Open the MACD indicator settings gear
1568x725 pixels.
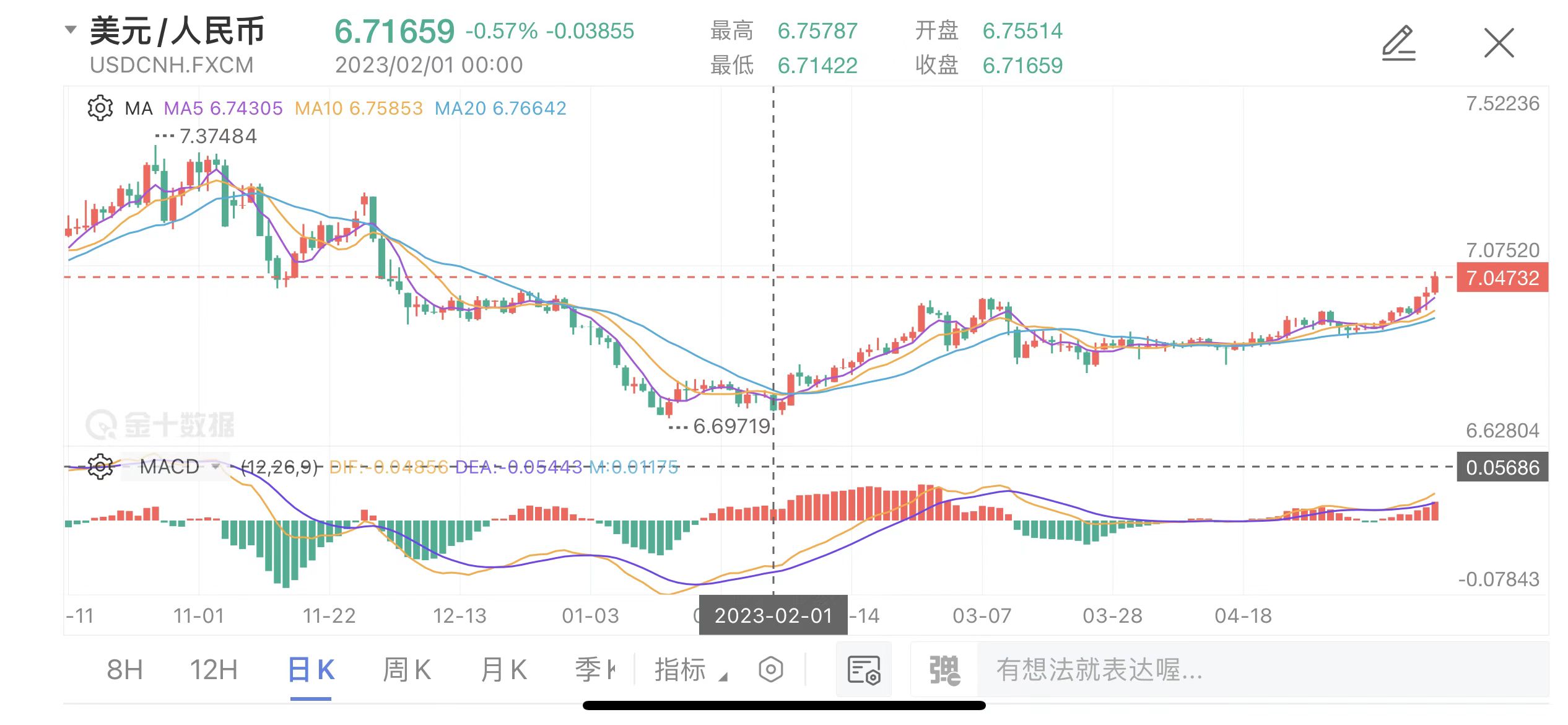[100, 467]
